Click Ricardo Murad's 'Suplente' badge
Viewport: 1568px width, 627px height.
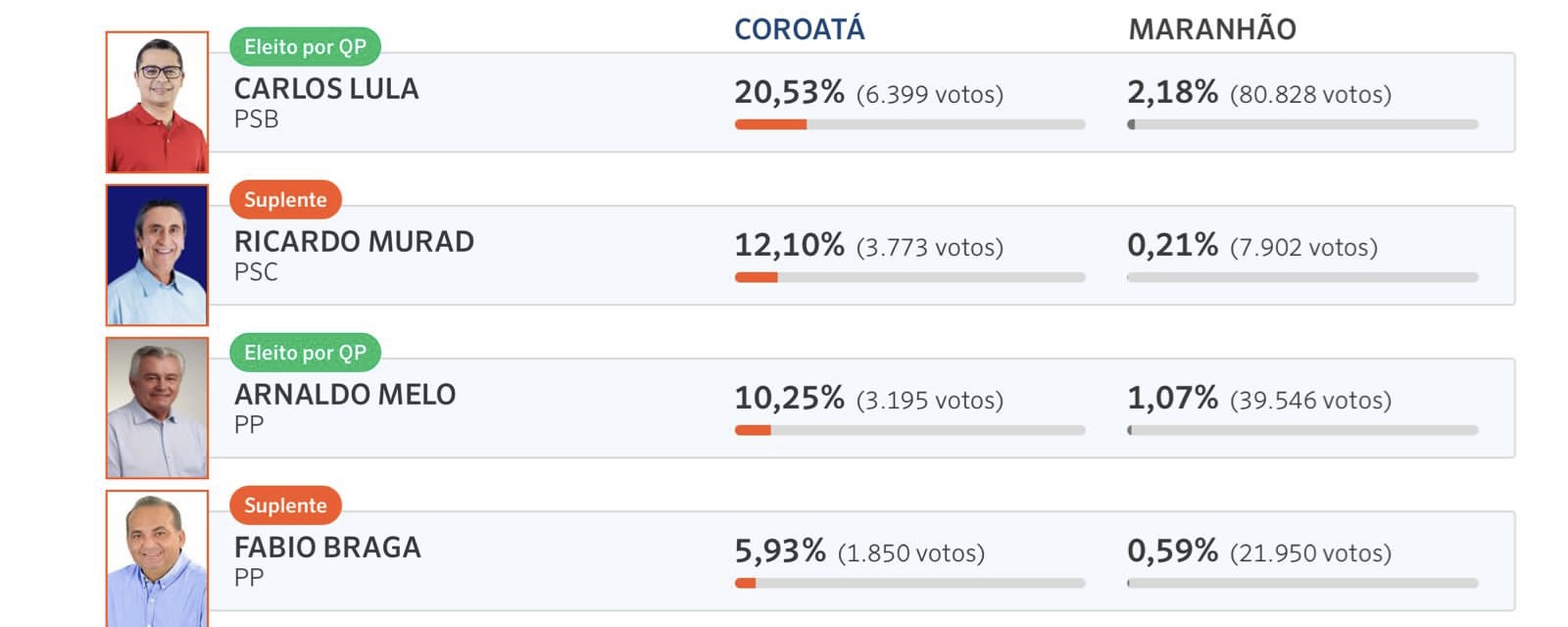[285, 200]
